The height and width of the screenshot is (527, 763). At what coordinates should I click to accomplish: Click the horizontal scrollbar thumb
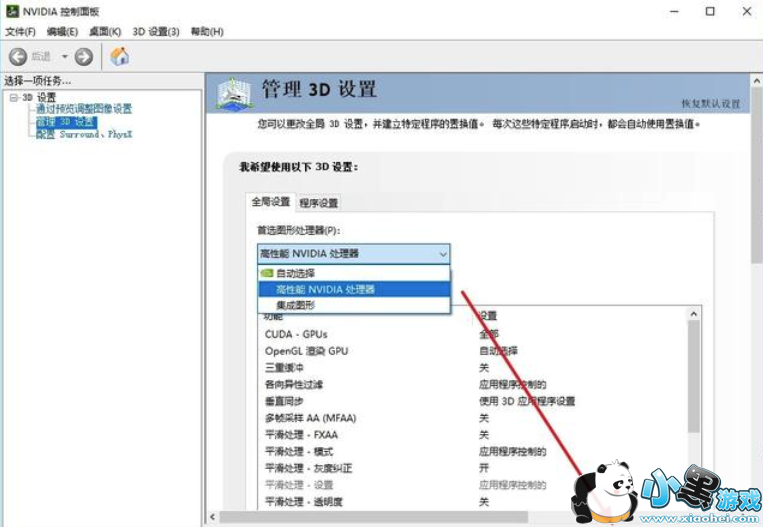[x=374, y=516]
